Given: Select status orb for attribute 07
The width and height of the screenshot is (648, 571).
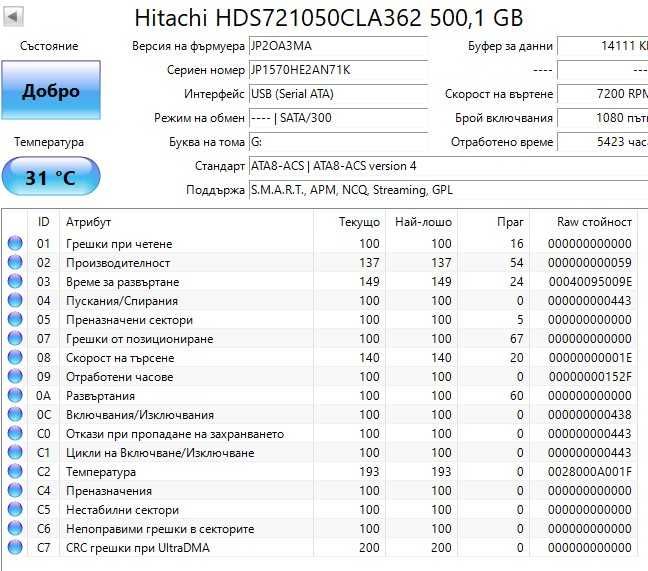Looking at the screenshot, I should coord(15,338).
